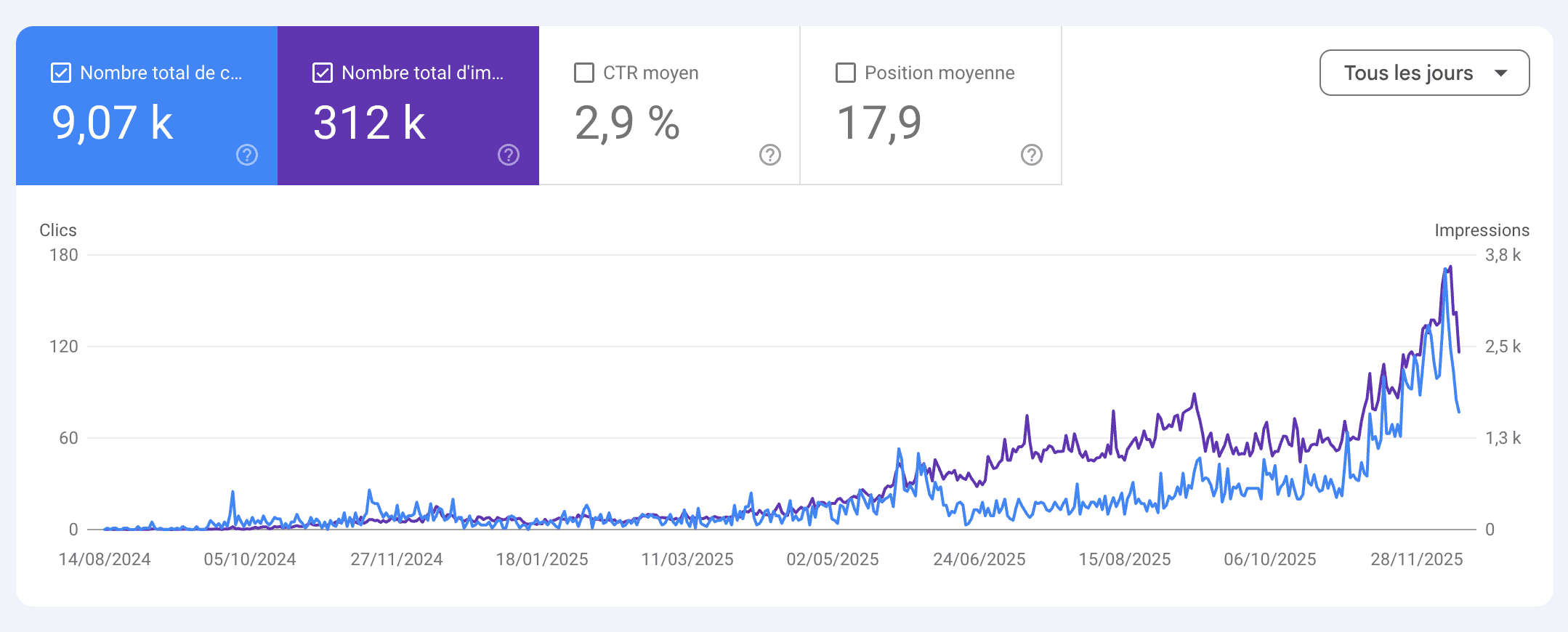Uncheck the Nombre total d'impressions checkbox
The height and width of the screenshot is (632, 1568).
pyautogui.click(x=323, y=73)
